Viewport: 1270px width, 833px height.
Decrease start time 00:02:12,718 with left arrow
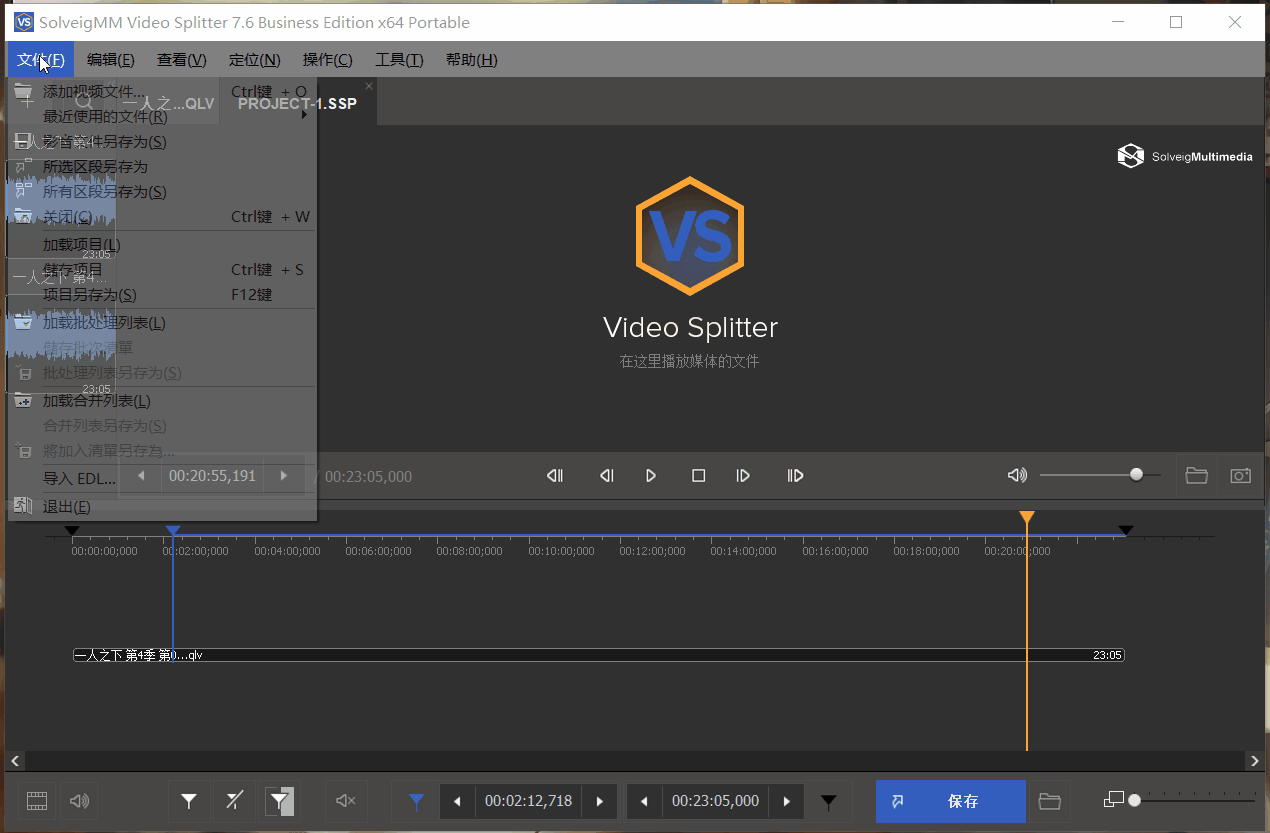(458, 801)
